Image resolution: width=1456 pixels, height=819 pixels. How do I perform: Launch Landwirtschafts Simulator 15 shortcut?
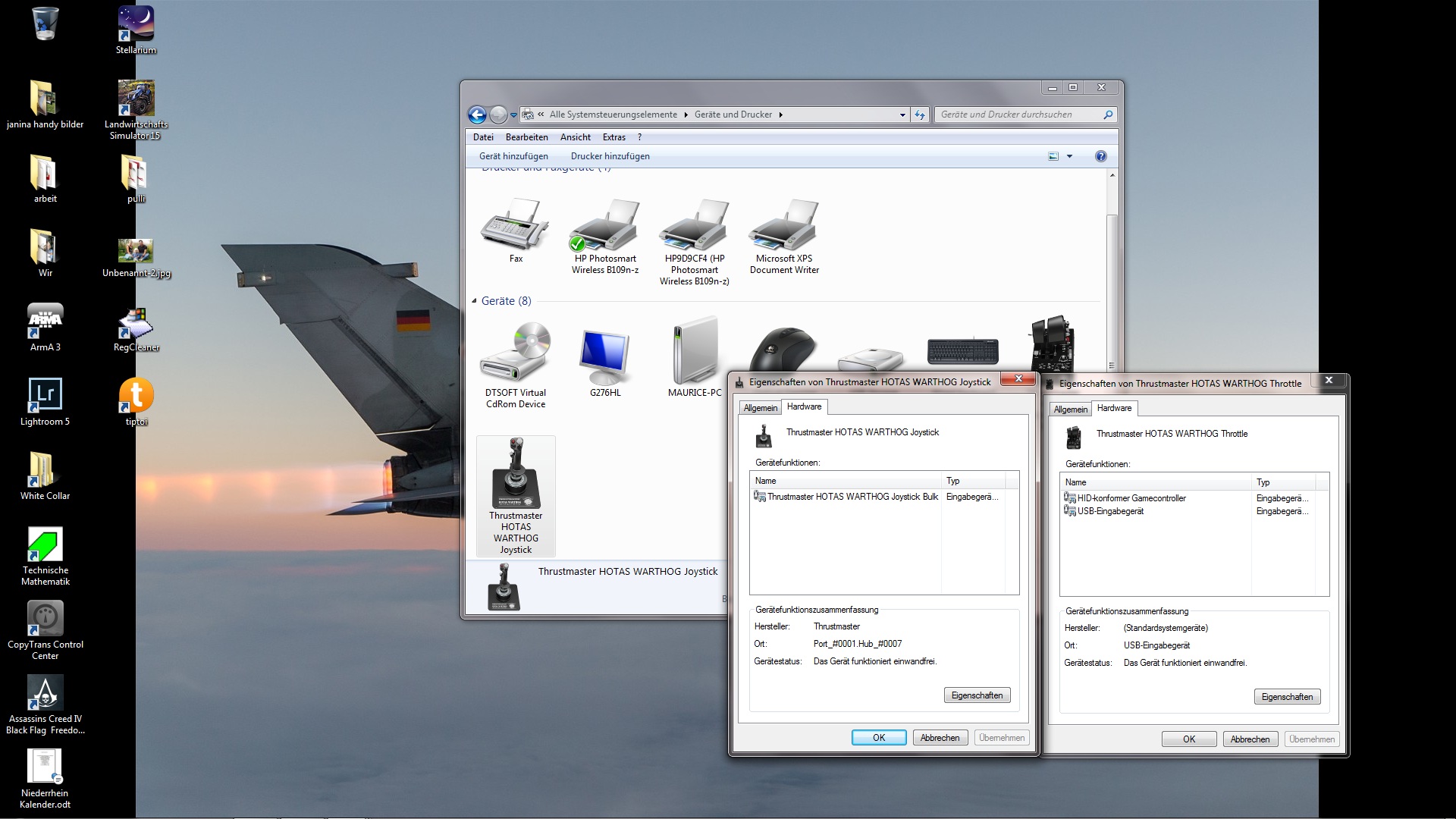click(136, 110)
